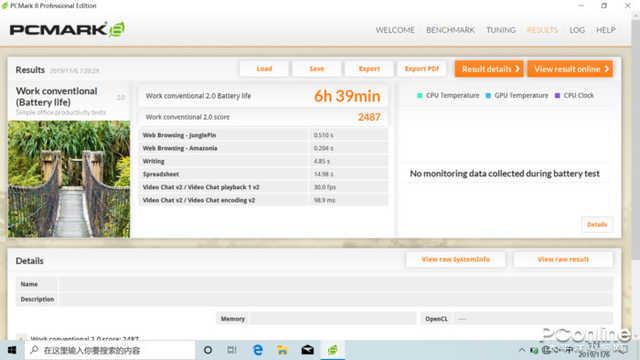Click View raw result
640x360 pixels.
[x=563, y=260]
